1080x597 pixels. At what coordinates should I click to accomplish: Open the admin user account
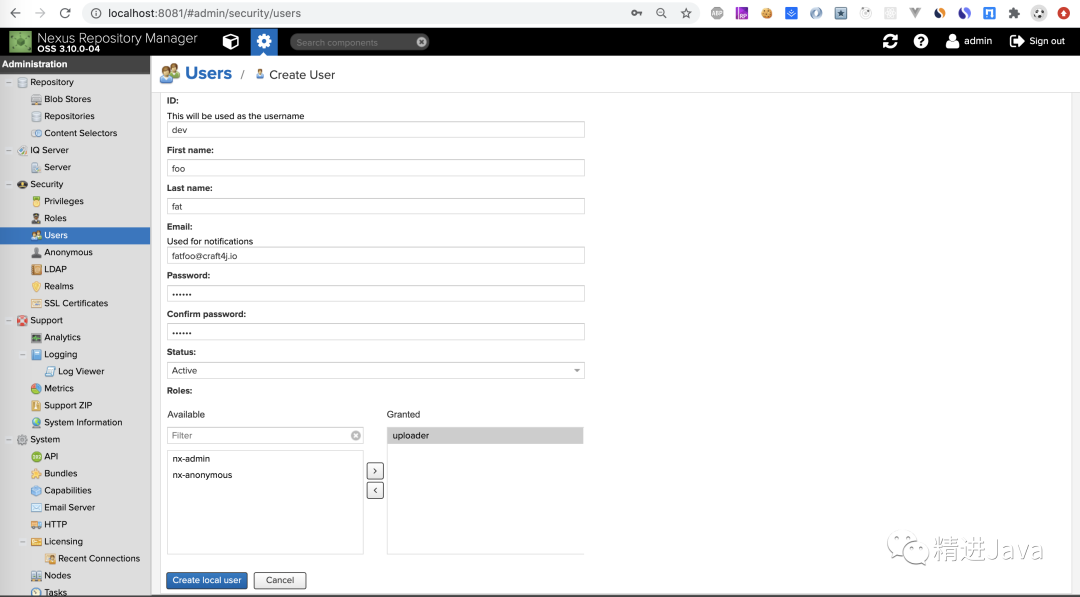[968, 41]
